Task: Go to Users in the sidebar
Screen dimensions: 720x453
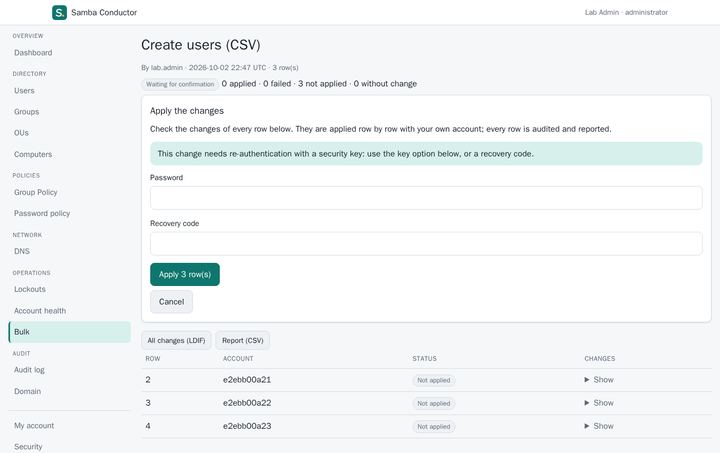Action: tap(24, 91)
